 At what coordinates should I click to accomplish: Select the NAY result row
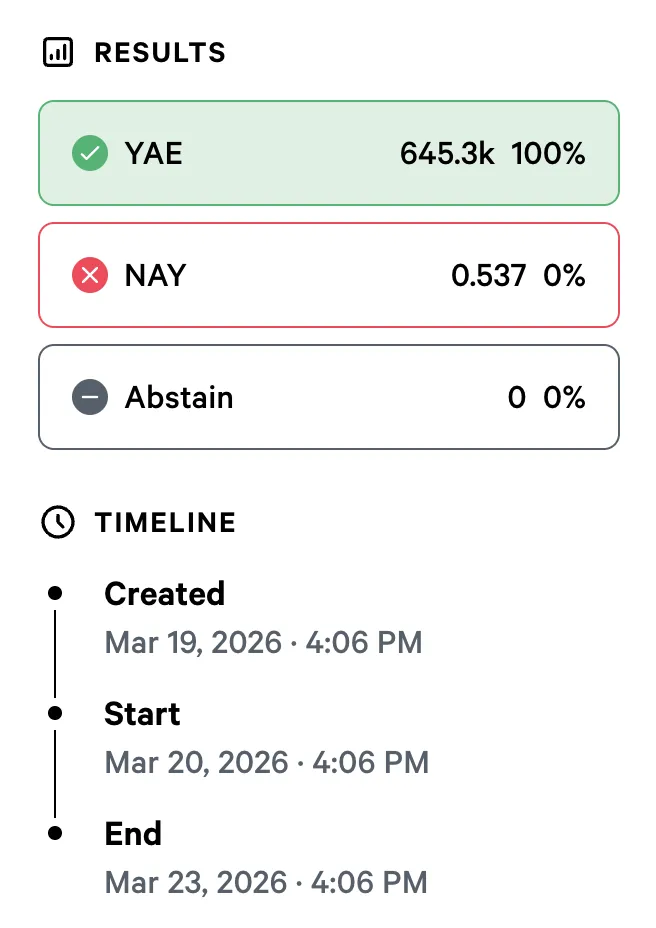coord(328,275)
